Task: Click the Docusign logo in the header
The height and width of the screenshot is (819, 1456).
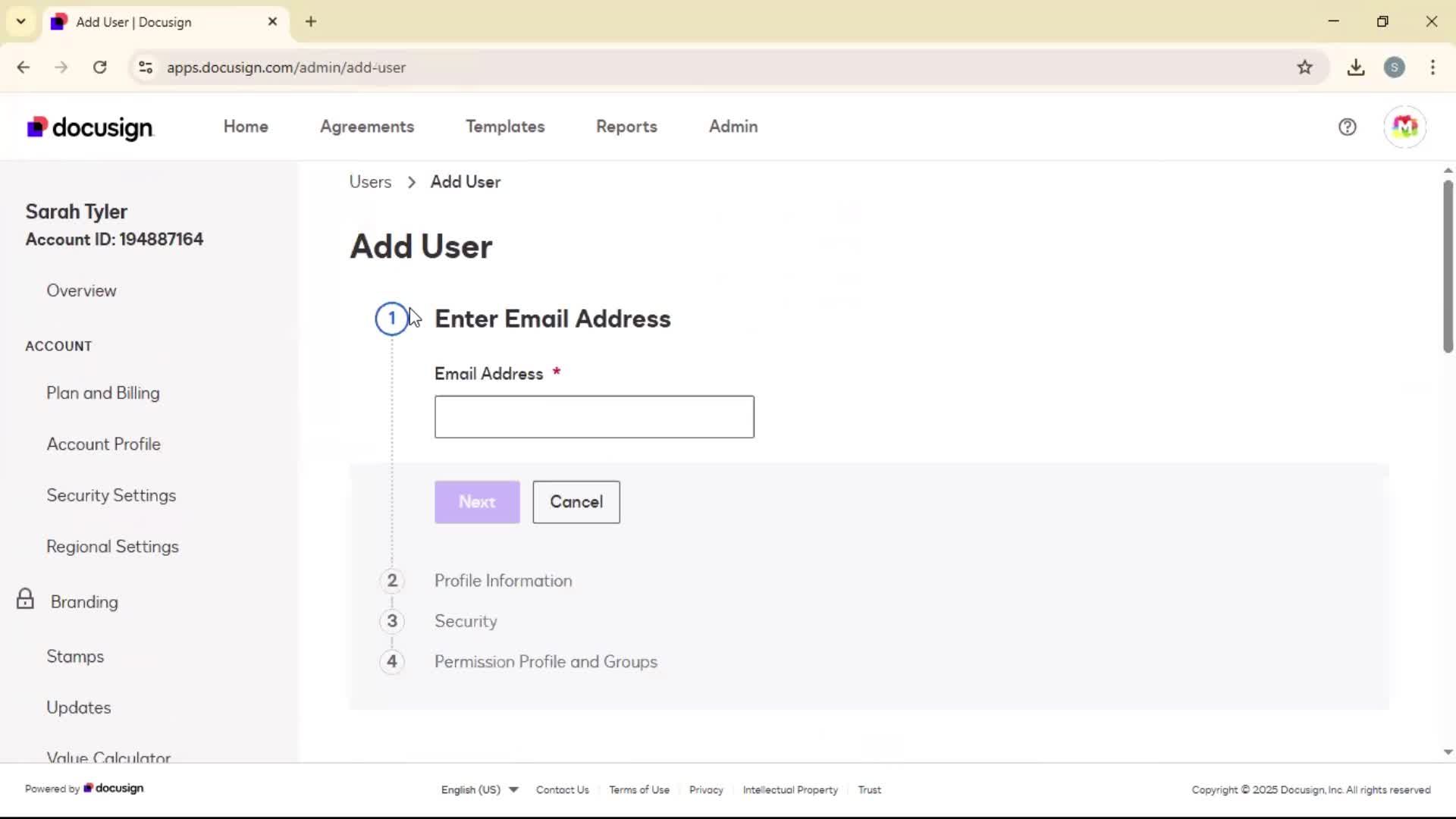Action: point(90,127)
